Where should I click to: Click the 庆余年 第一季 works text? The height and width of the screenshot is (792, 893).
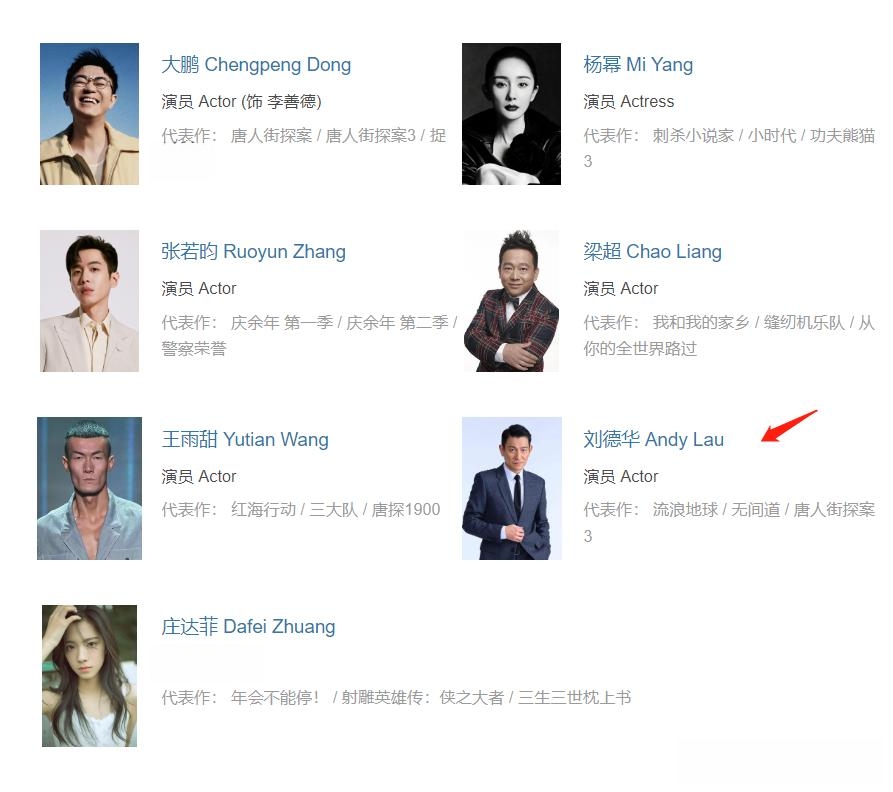coord(282,323)
